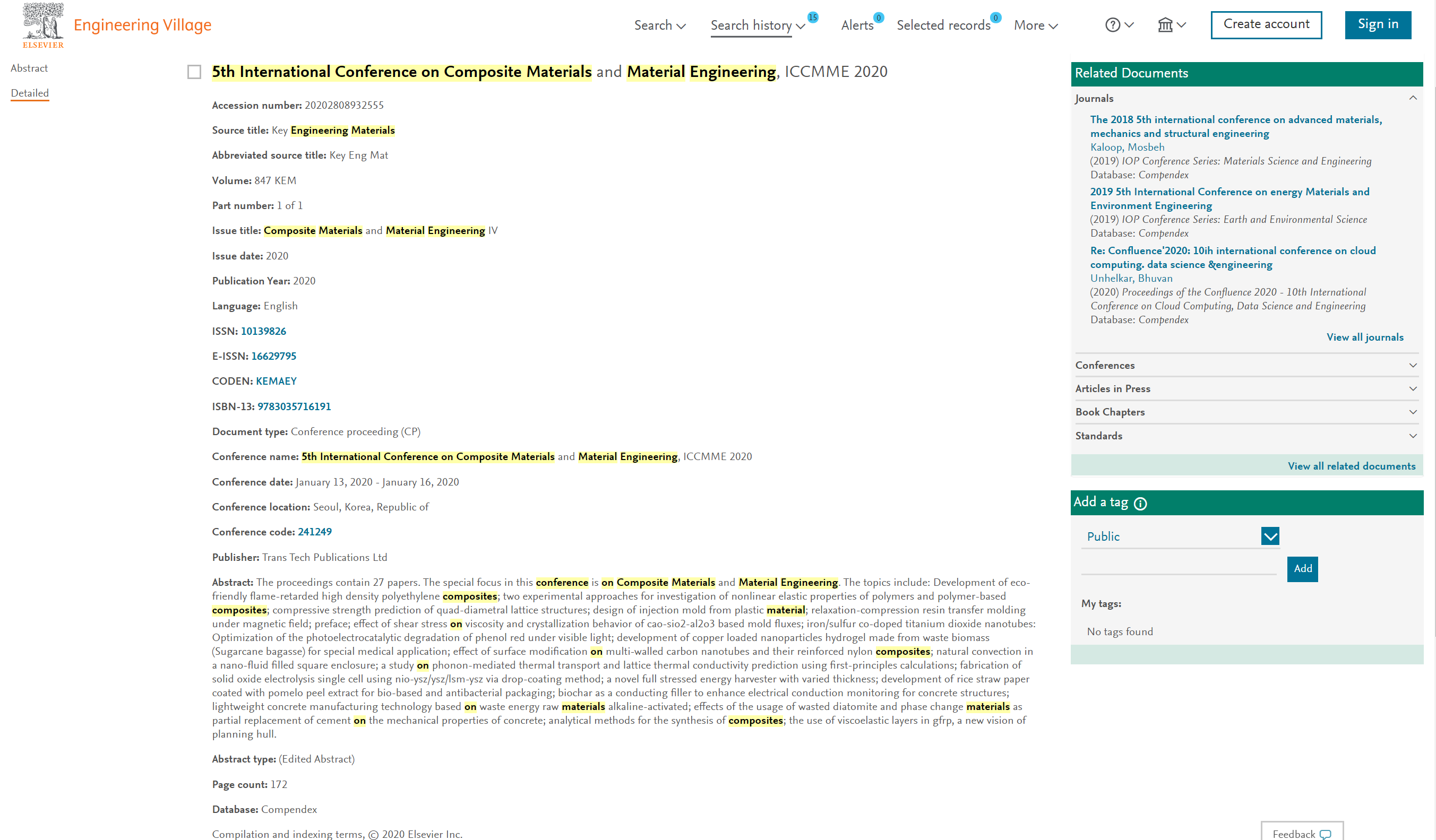Click Engineering Village home link
This screenshot has height=840, width=1436.
[x=142, y=24]
